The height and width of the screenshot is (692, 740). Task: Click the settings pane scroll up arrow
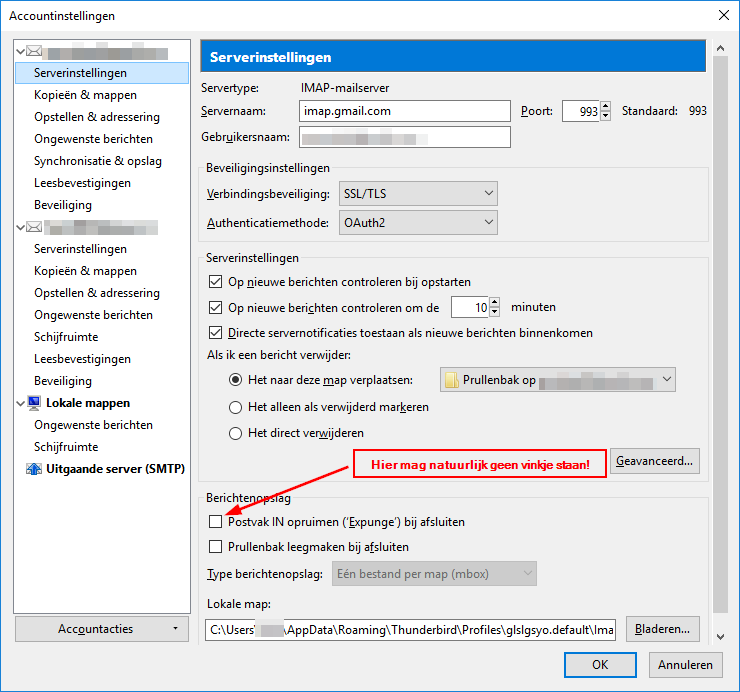720,48
